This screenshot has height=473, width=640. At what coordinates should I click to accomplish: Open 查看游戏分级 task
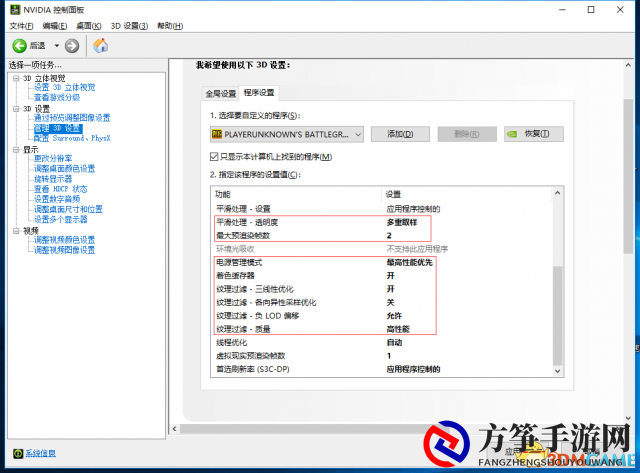tap(57, 98)
